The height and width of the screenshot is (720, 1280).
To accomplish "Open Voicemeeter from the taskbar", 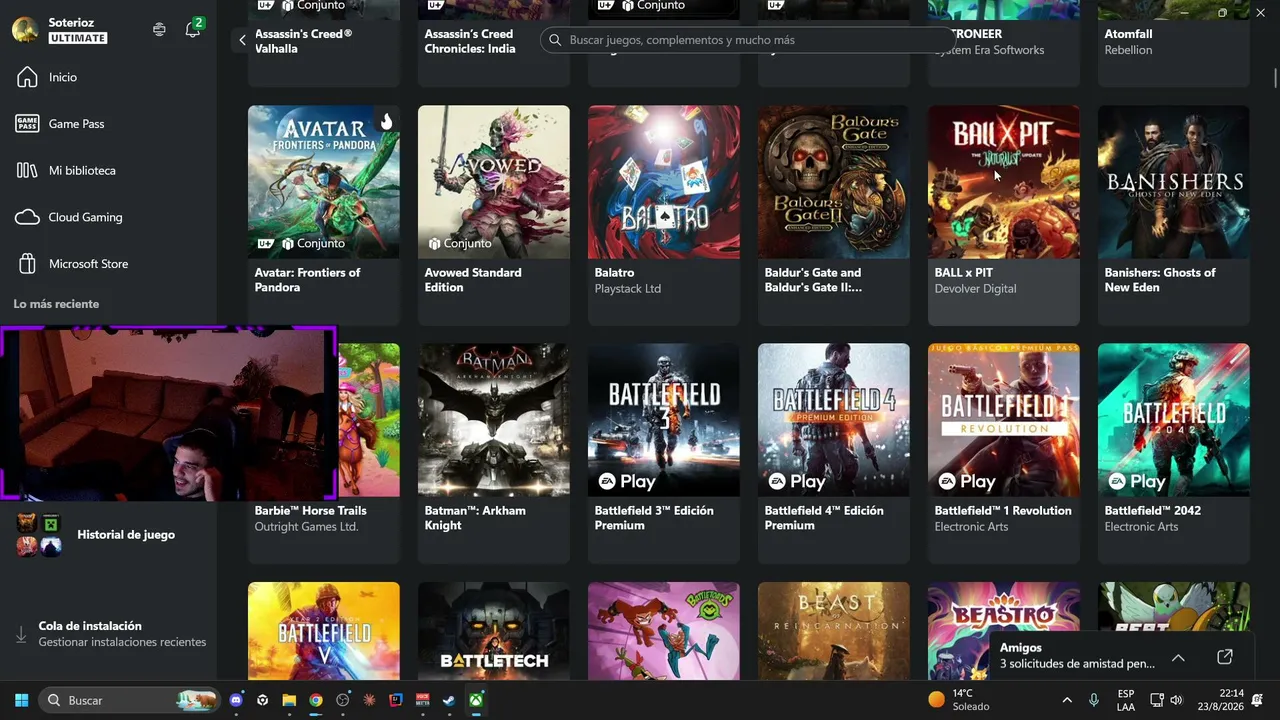I will pos(423,700).
